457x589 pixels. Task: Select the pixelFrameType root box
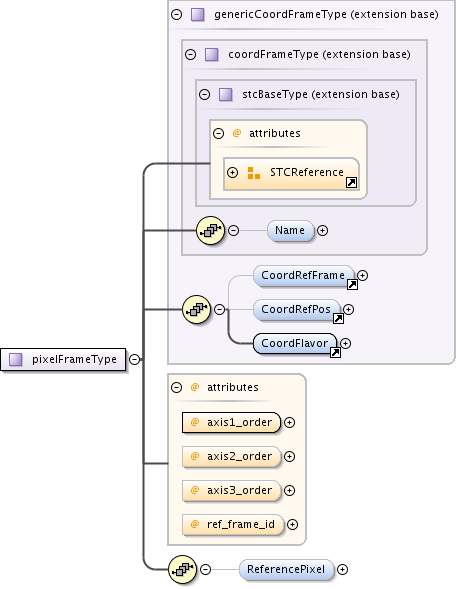coord(63,359)
